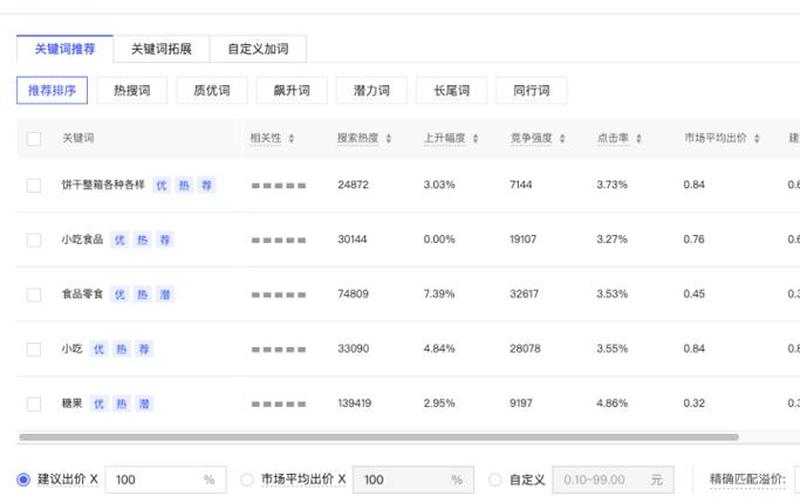Open the 自定义加词 tab
The width and height of the screenshot is (800, 500).
[258, 49]
